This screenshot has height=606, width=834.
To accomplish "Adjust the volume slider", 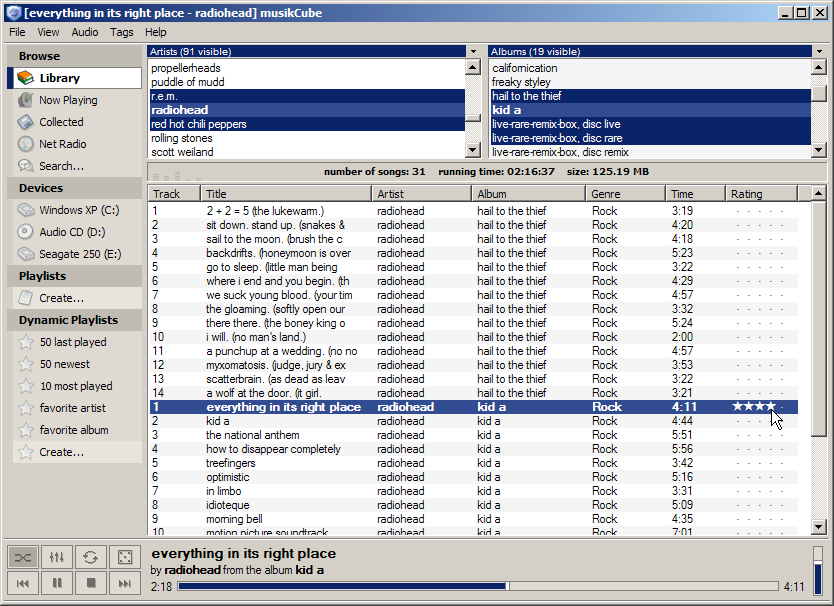I will pos(819,569).
